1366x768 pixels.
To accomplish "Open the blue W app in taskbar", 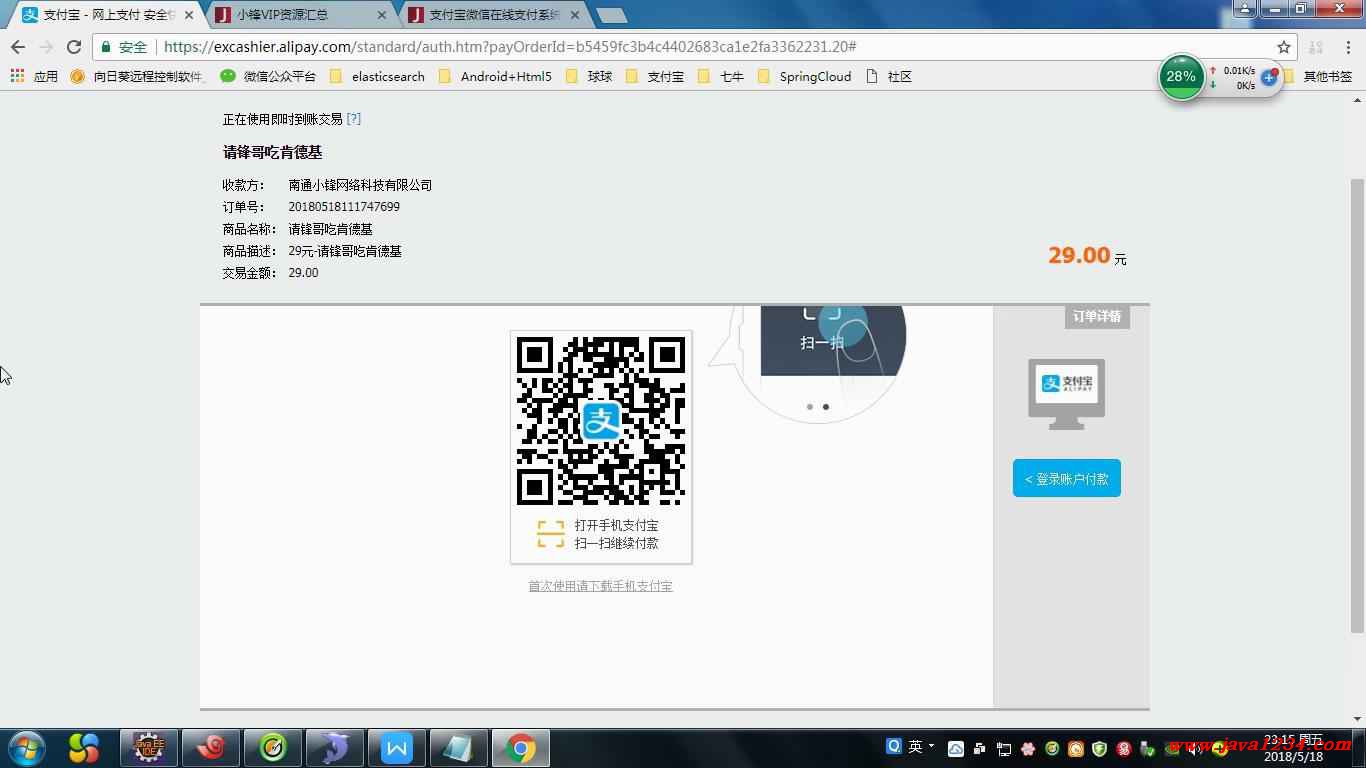I will tap(397, 748).
